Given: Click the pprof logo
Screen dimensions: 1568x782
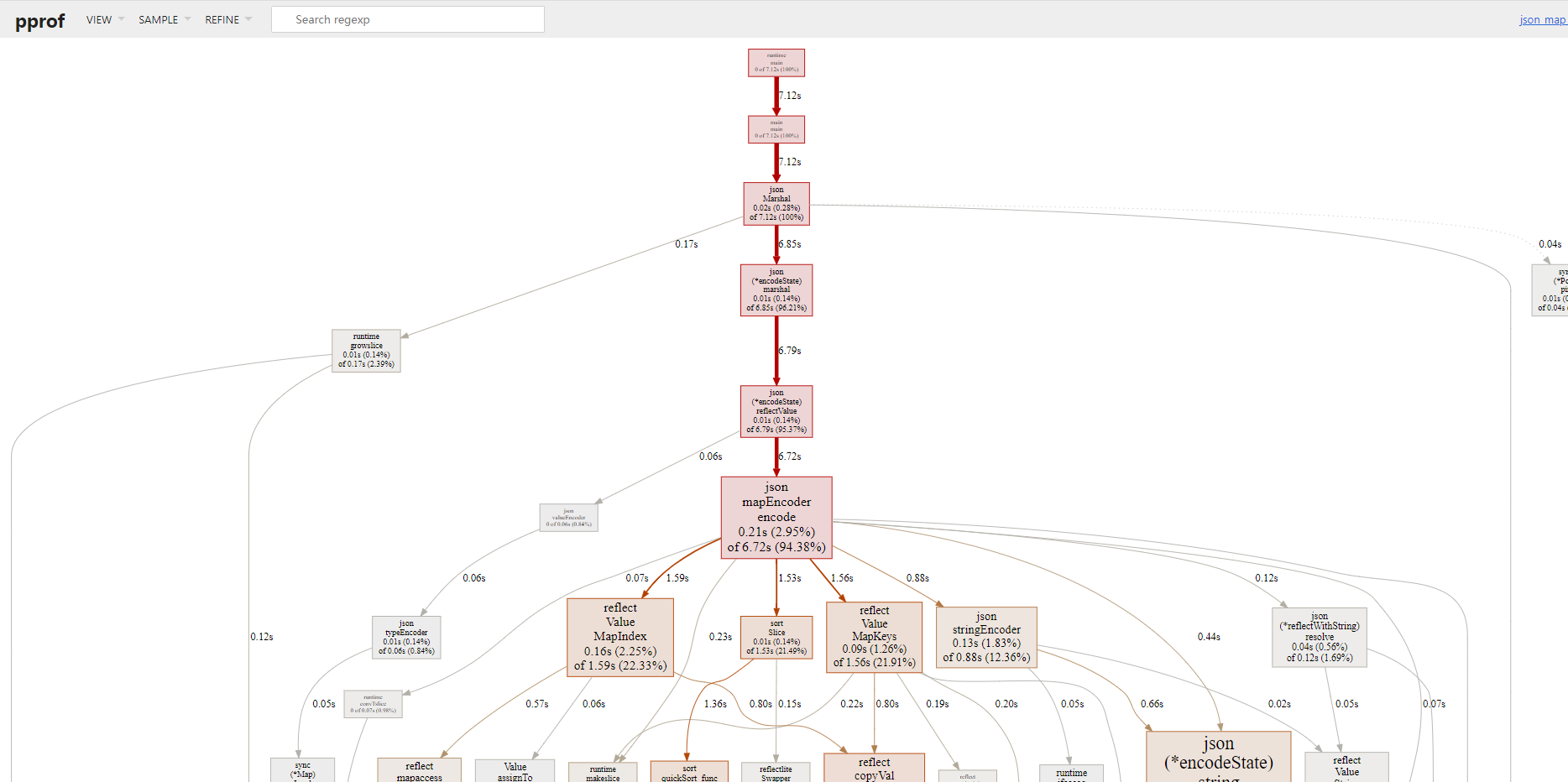Looking at the screenshot, I should click(39, 20).
